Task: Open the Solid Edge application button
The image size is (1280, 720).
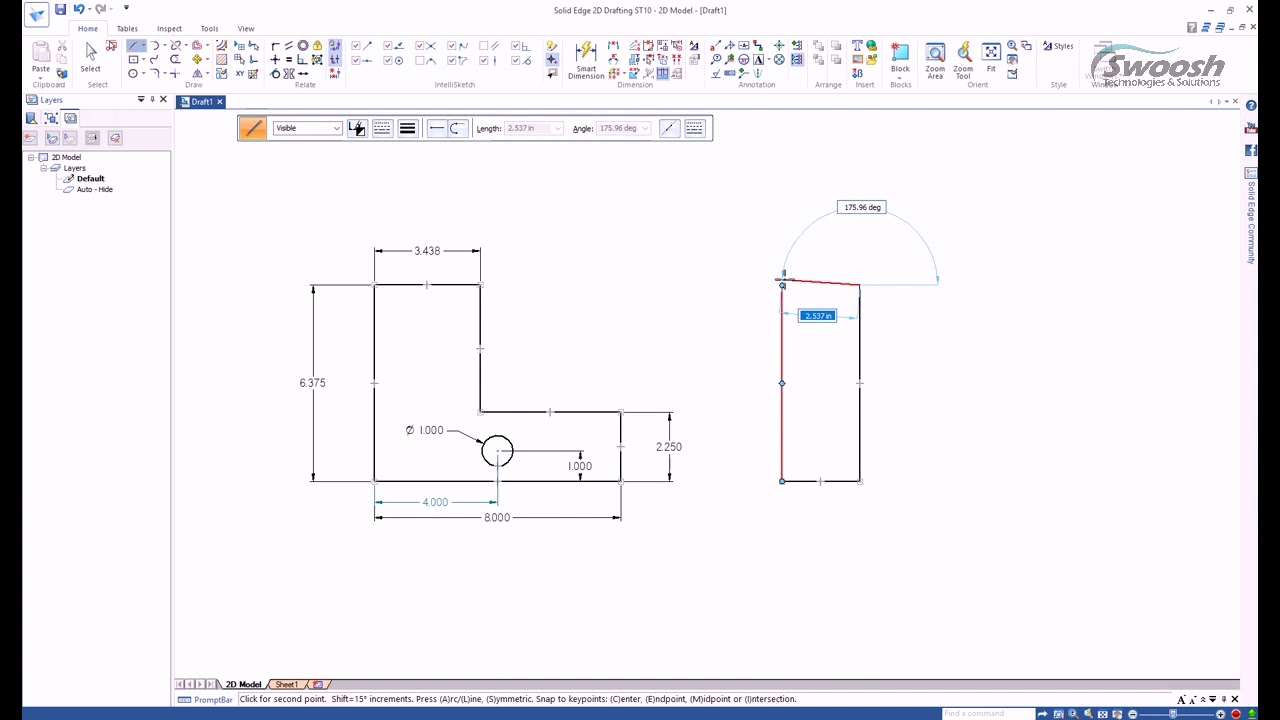Action: [x=36, y=13]
